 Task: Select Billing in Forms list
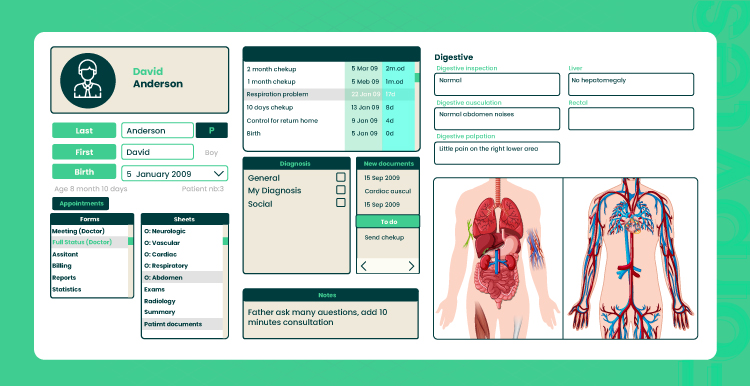tap(89, 266)
